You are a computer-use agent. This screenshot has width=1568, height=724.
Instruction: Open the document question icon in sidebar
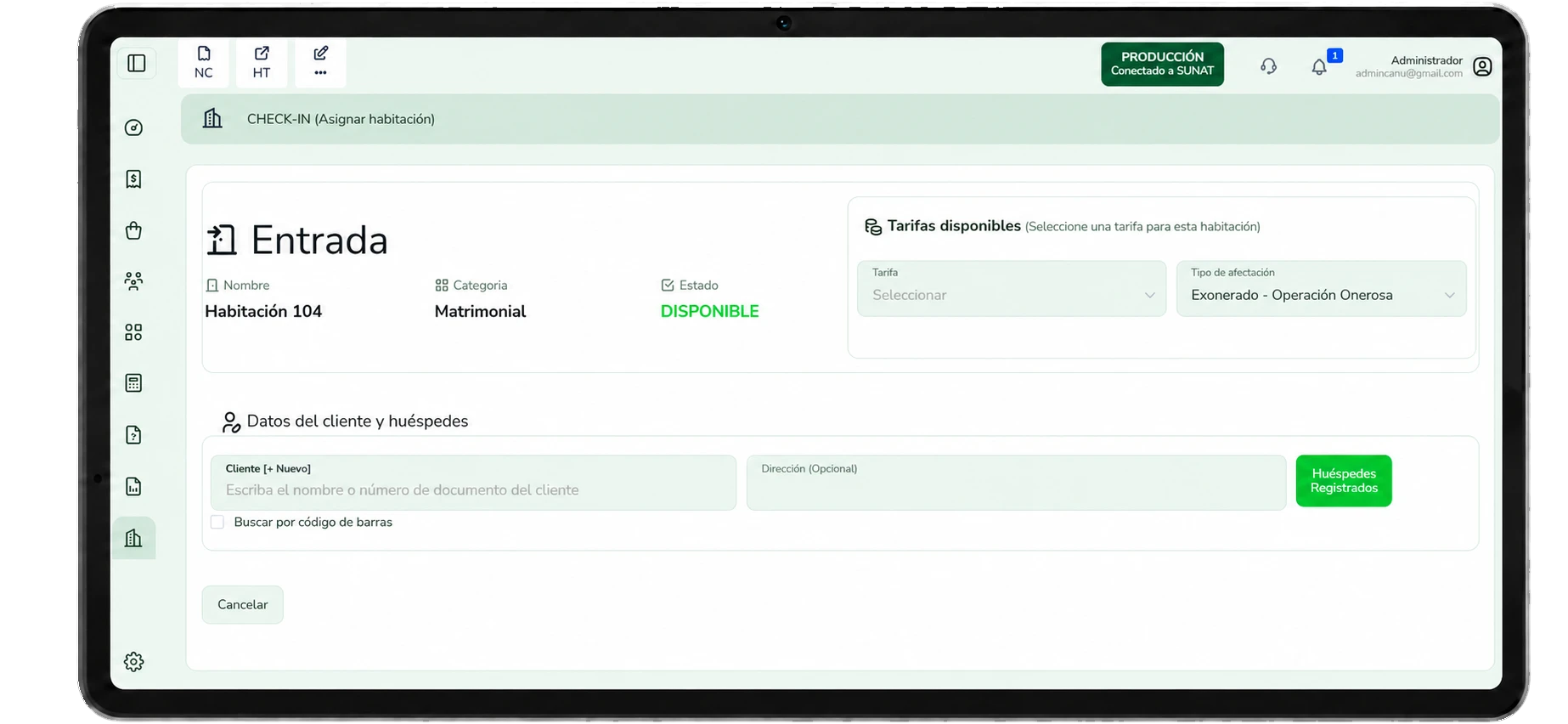click(133, 435)
